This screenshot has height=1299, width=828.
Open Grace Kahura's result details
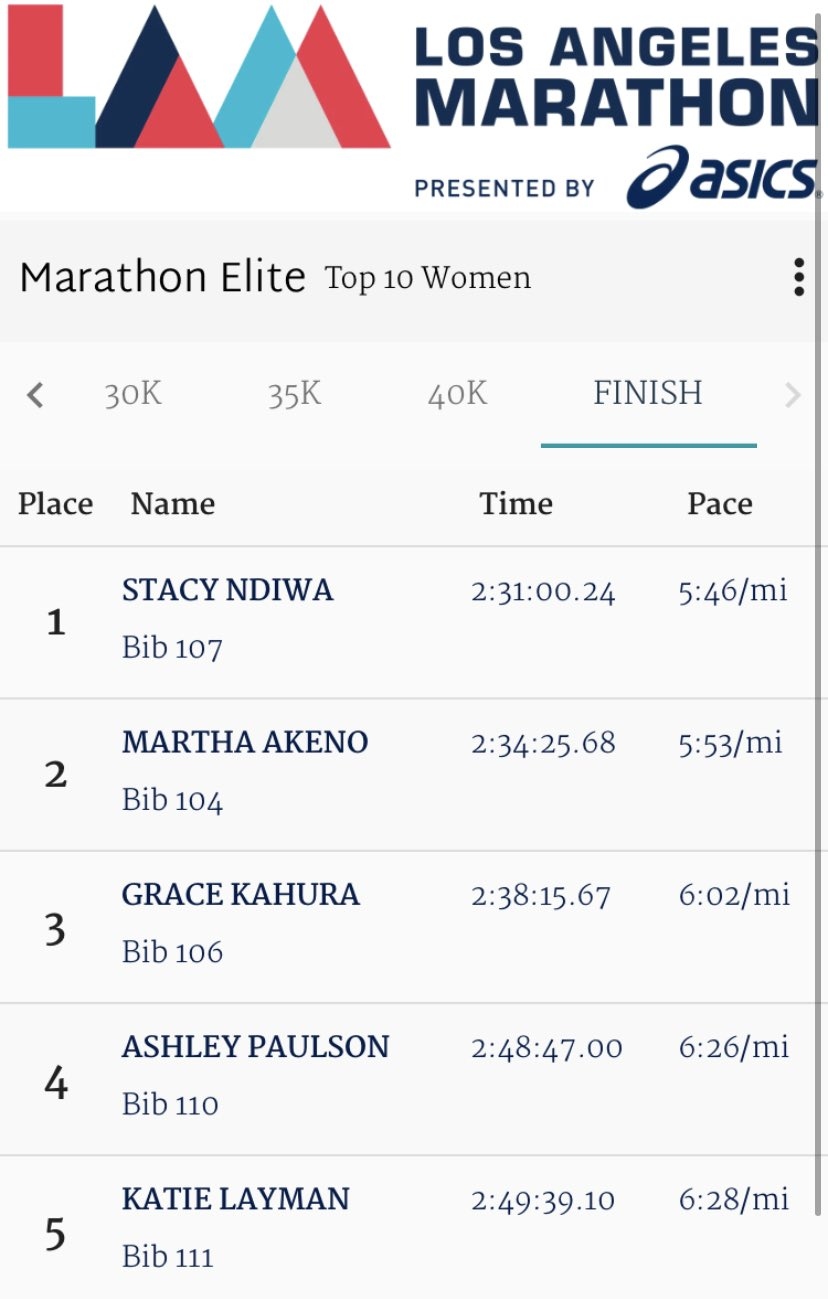coord(414,927)
